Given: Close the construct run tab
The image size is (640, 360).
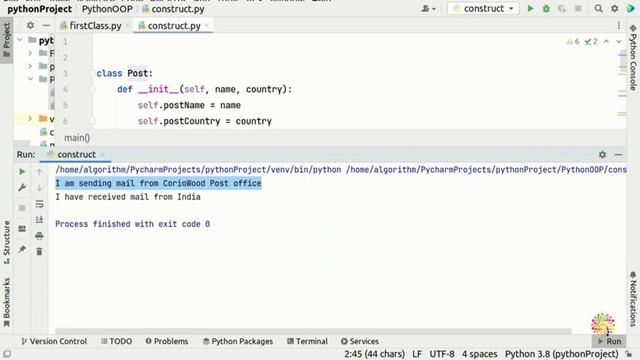Looking at the screenshot, I should pos(103,155).
